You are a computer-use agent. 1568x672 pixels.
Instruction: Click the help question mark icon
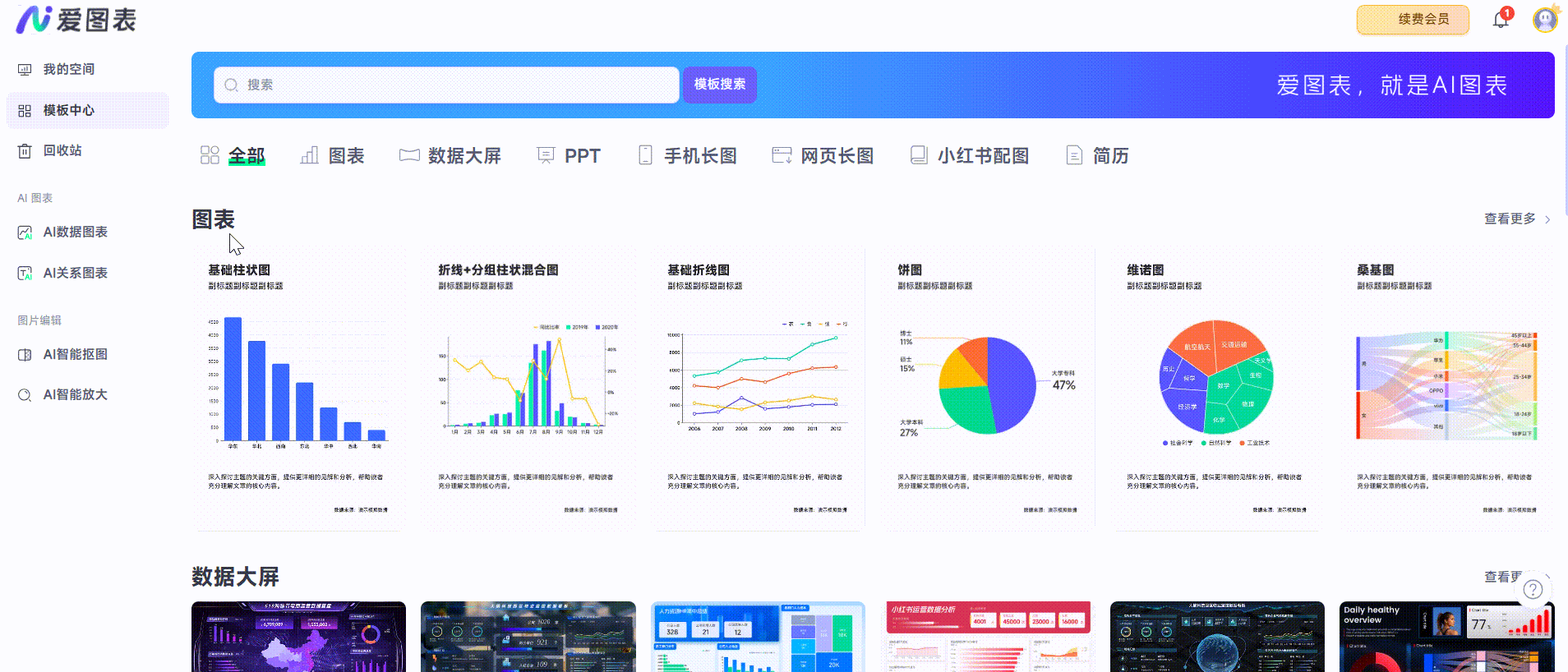click(x=1533, y=589)
